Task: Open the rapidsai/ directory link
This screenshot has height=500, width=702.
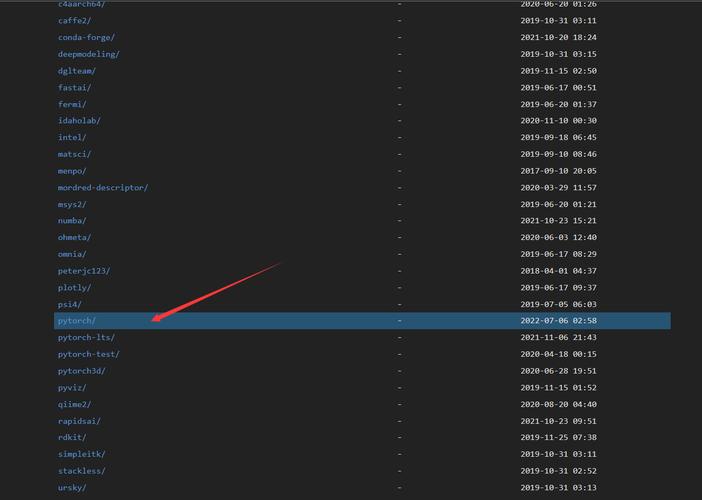Action: pos(79,421)
